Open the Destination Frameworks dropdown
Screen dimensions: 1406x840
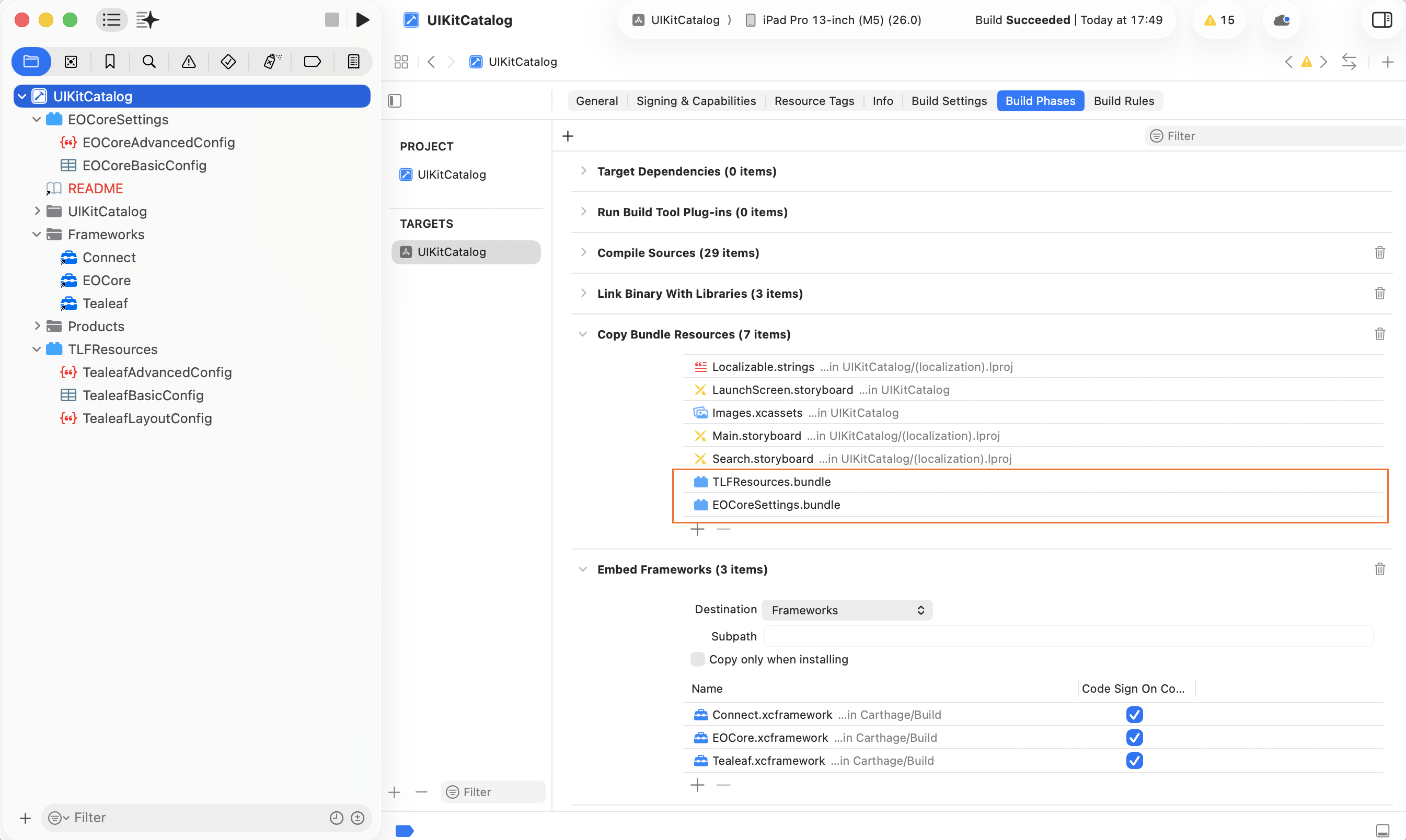[x=847, y=610]
